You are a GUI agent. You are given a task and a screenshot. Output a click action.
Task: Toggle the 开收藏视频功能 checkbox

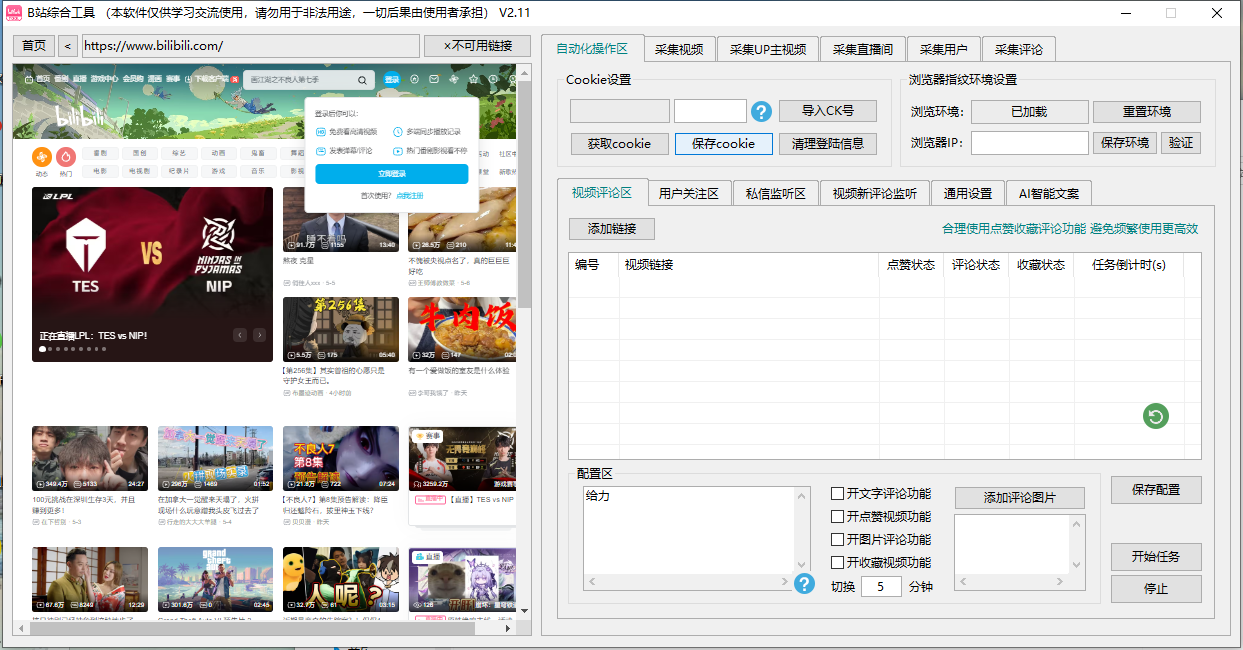coord(838,563)
